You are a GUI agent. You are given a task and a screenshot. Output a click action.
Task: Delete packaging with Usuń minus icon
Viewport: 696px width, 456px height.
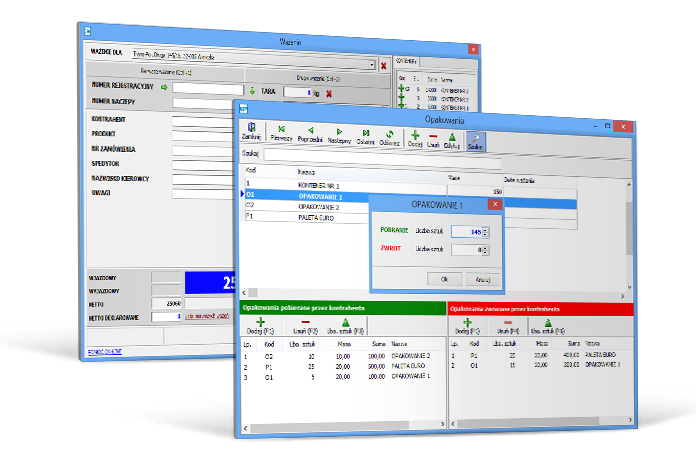pos(434,134)
